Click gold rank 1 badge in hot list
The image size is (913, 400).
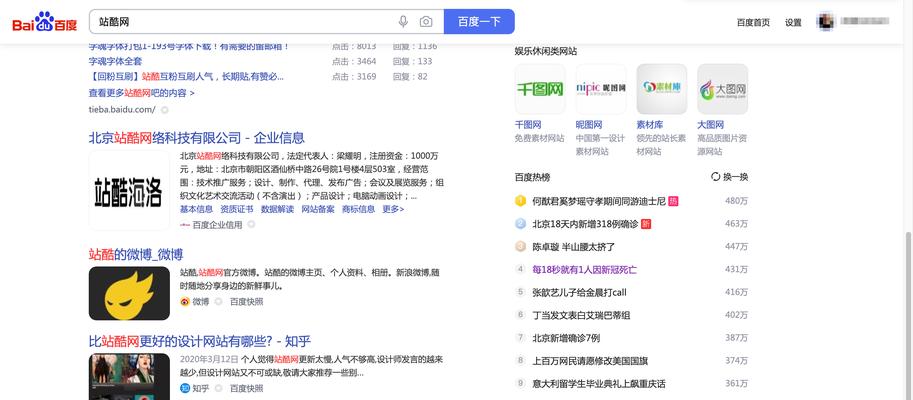click(521, 201)
